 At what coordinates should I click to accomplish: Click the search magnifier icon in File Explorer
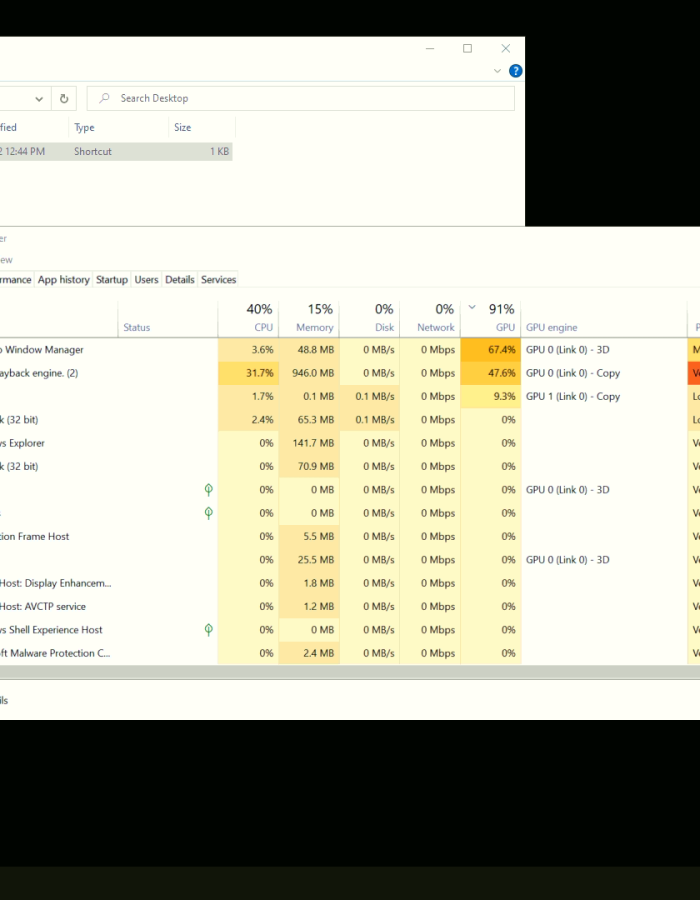(104, 98)
